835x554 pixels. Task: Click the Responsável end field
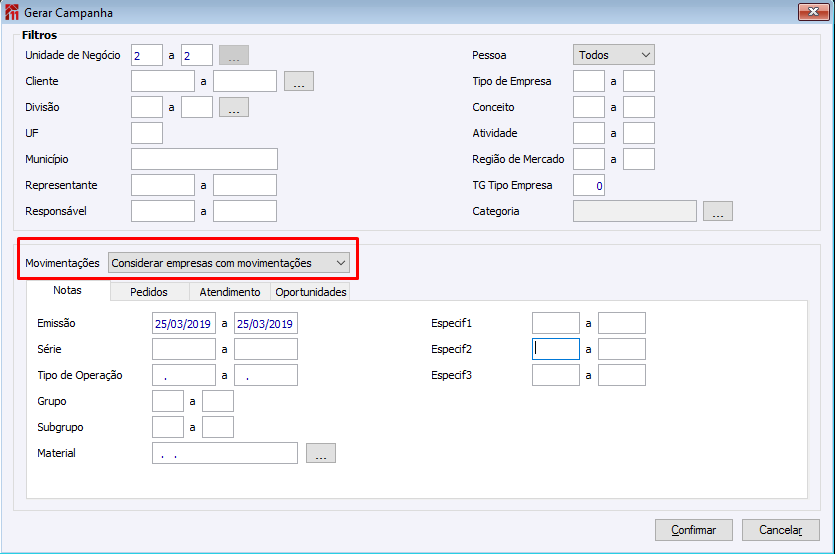point(245,211)
